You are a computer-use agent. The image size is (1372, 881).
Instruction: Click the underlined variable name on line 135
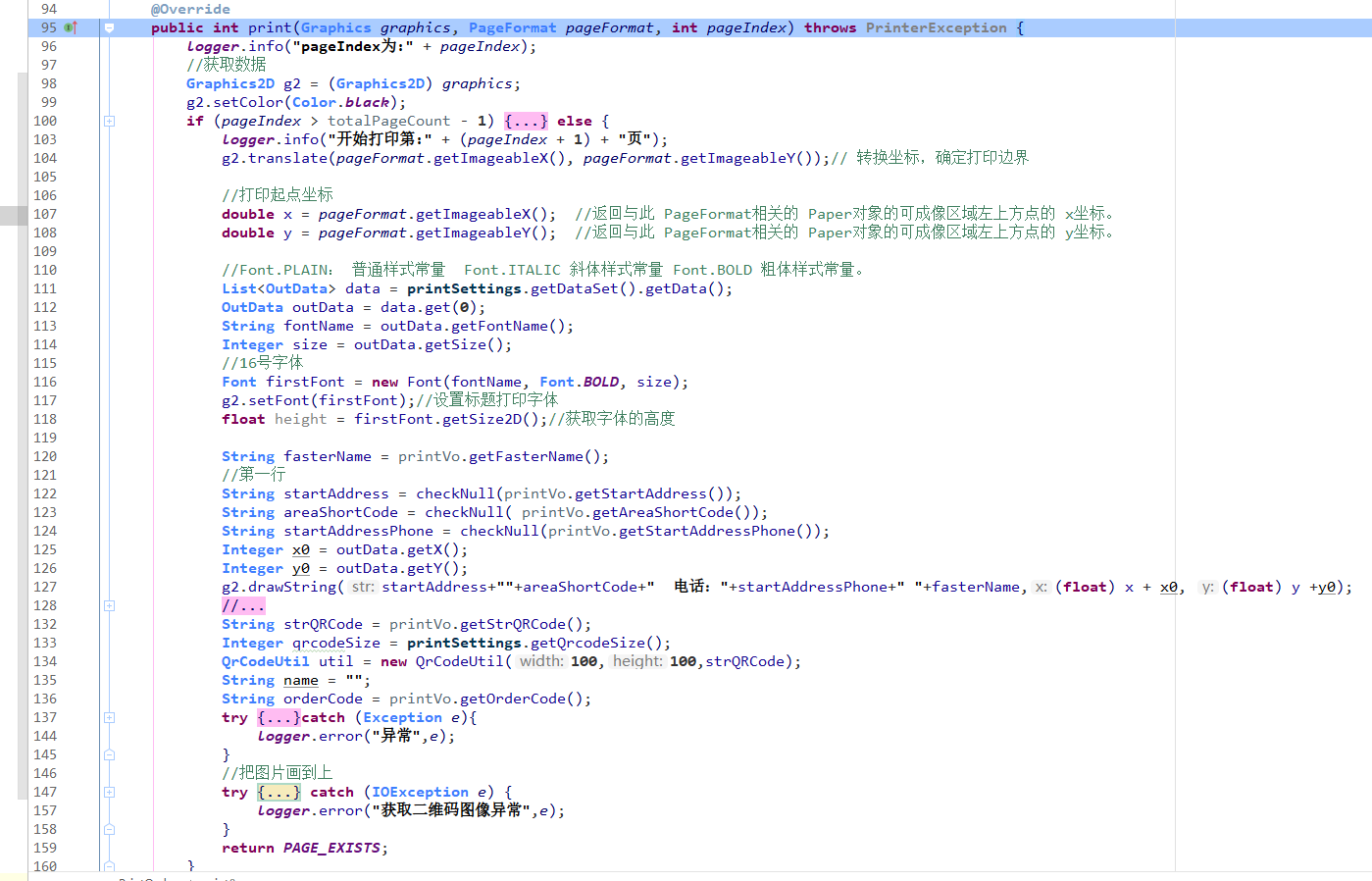[x=300, y=680]
